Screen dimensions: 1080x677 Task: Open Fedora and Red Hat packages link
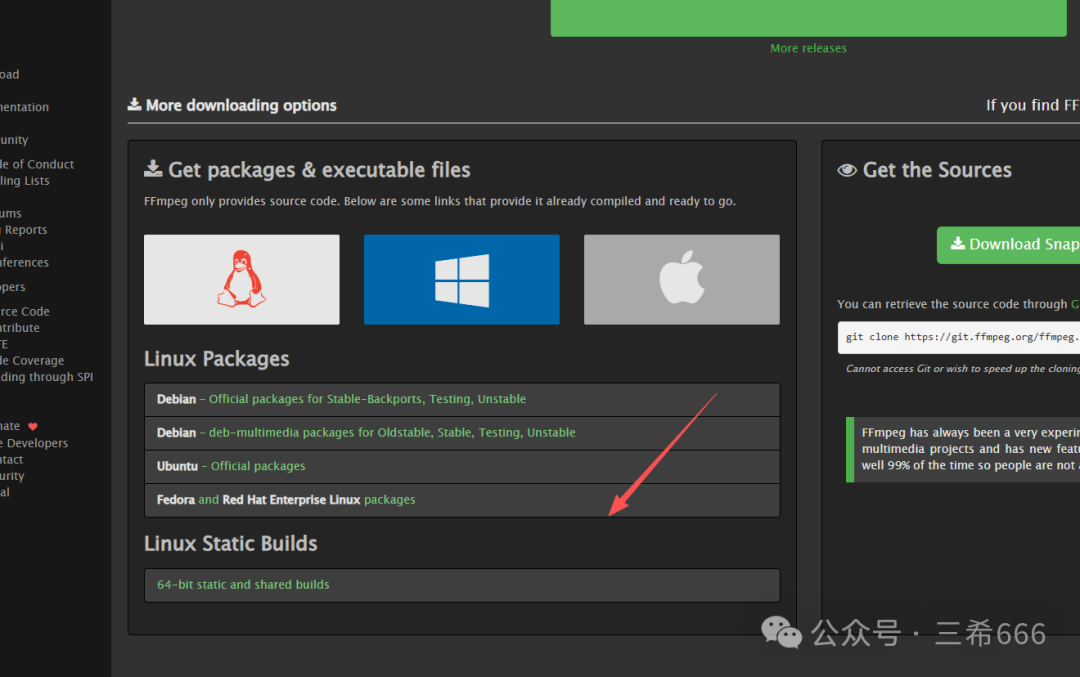click(388, 500)
